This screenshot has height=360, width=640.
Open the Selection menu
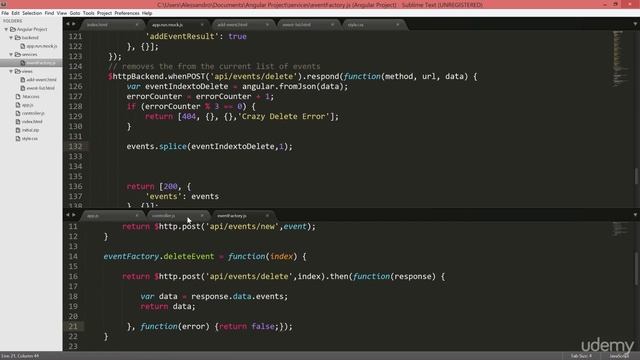coord(32,13)
